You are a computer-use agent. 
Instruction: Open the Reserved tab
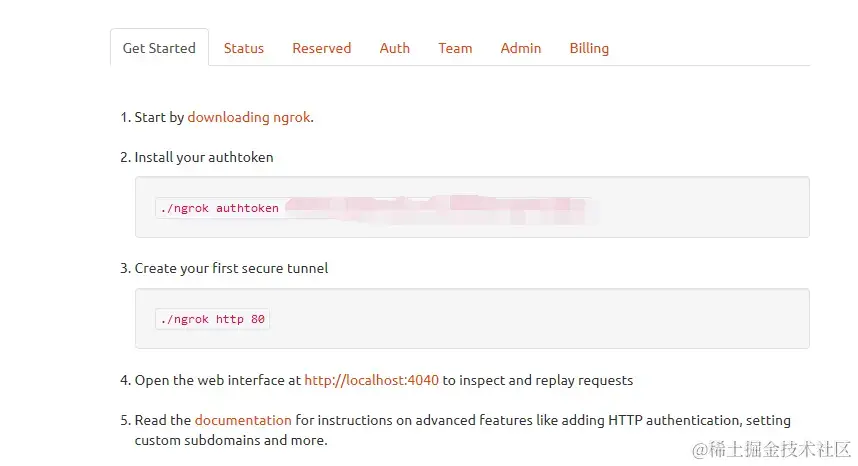[322, 48]
